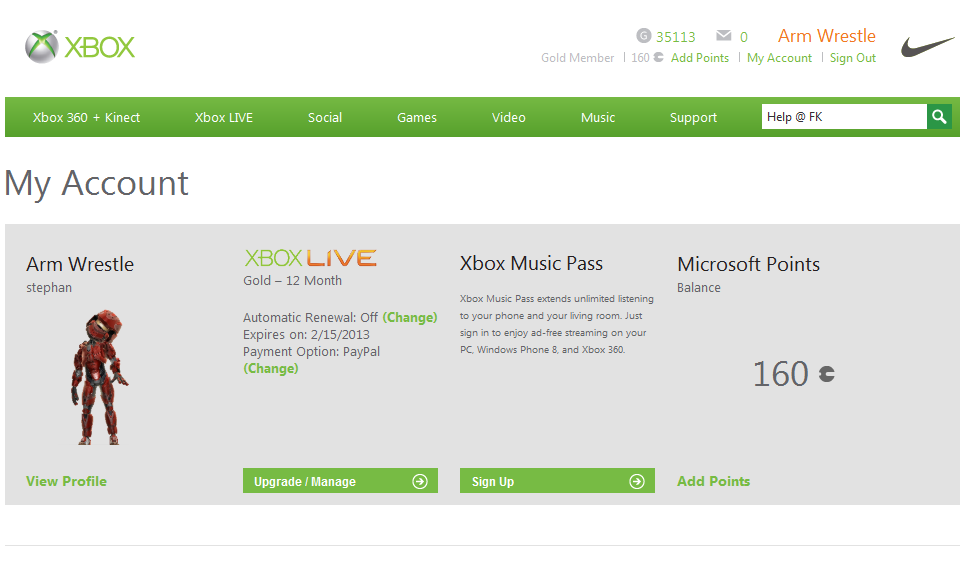The width and height of the screenshot is (965, 563).
Task: Open My Account link in header
Action: (779, 57)
